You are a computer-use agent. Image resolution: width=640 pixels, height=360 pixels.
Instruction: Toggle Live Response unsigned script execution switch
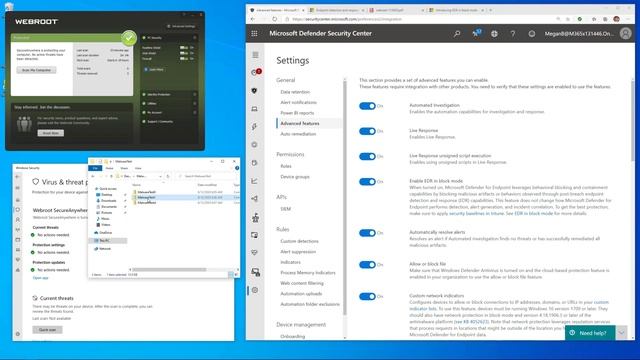(x=367, y=157)
